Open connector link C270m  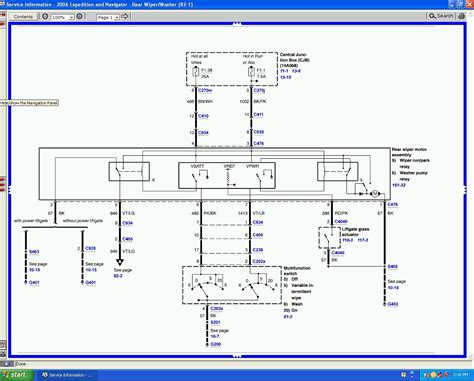tap(205, 90)
